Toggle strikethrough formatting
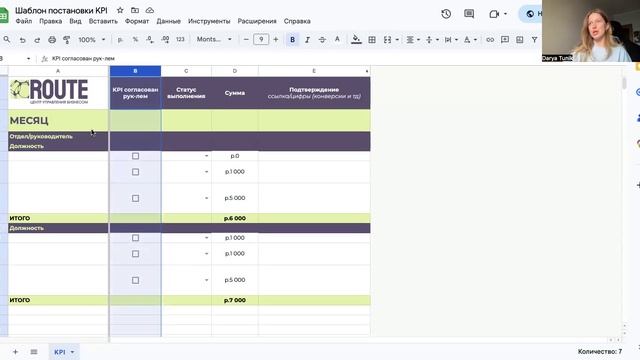 322,40
